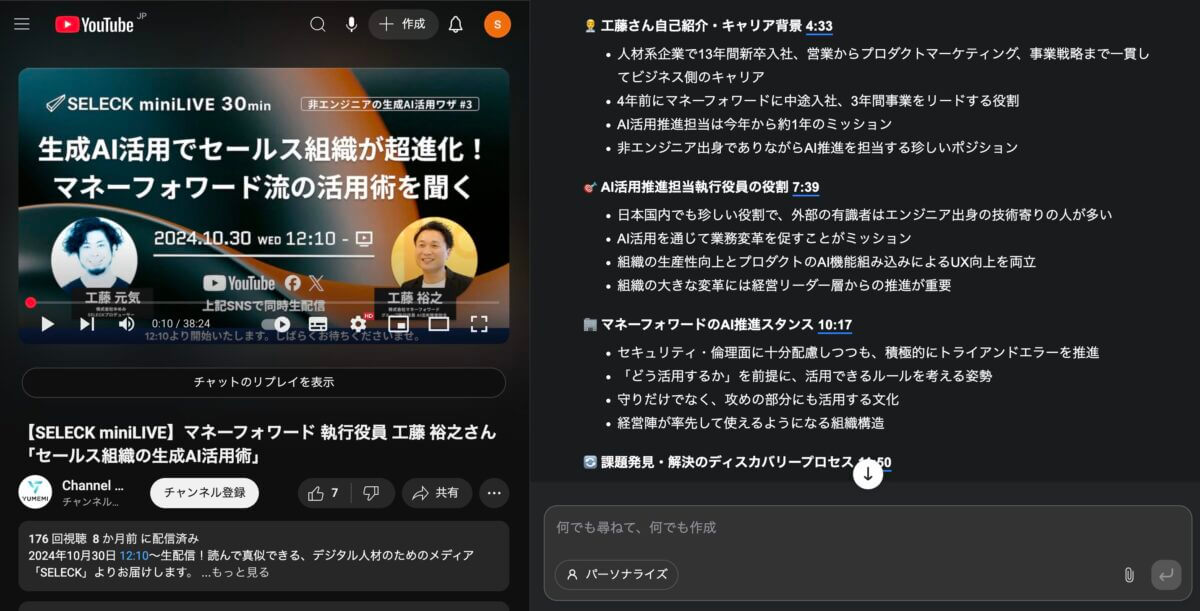Dislike the video with thumbs down
Viewport: 1200px width, 611px height.
[x=371, y=493]
